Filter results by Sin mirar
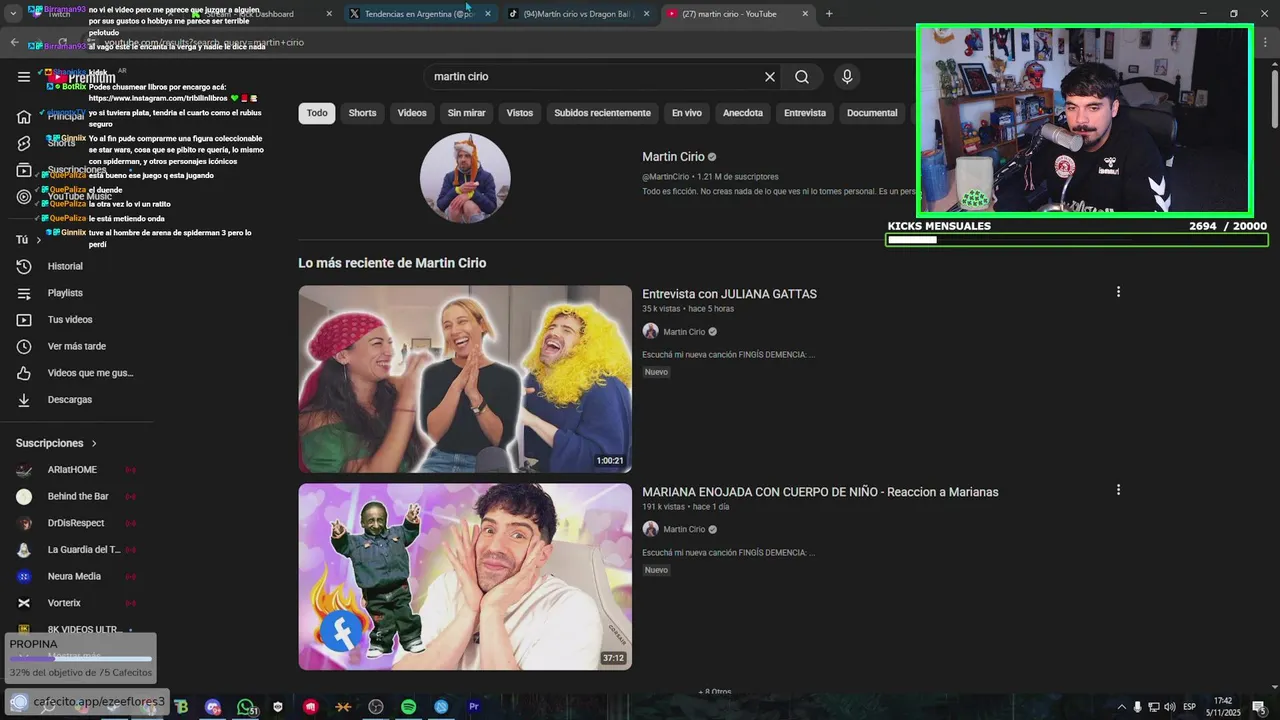 [x=466, y=113]
